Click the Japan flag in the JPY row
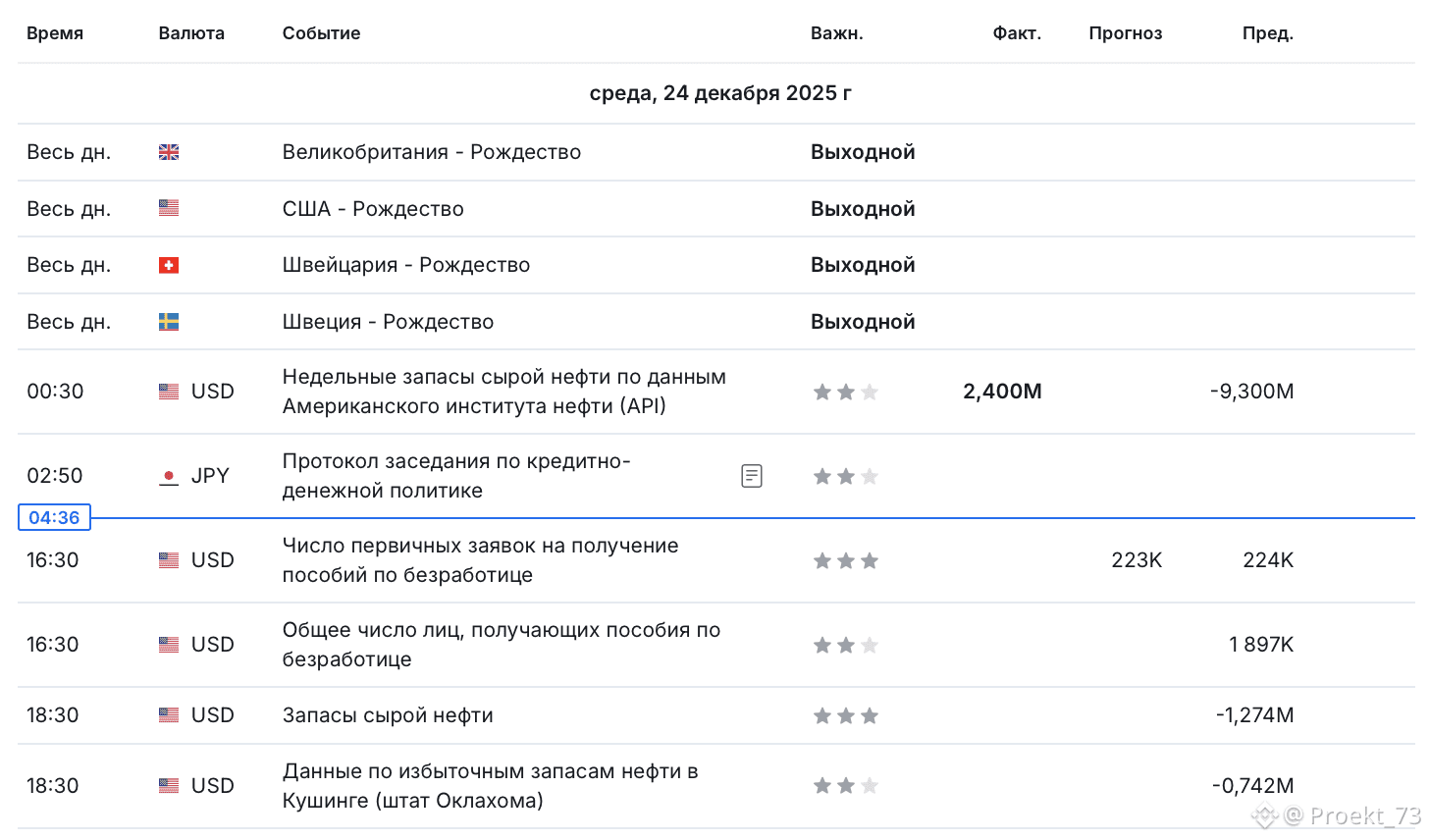1429x840 pixels. coord(169,476)
